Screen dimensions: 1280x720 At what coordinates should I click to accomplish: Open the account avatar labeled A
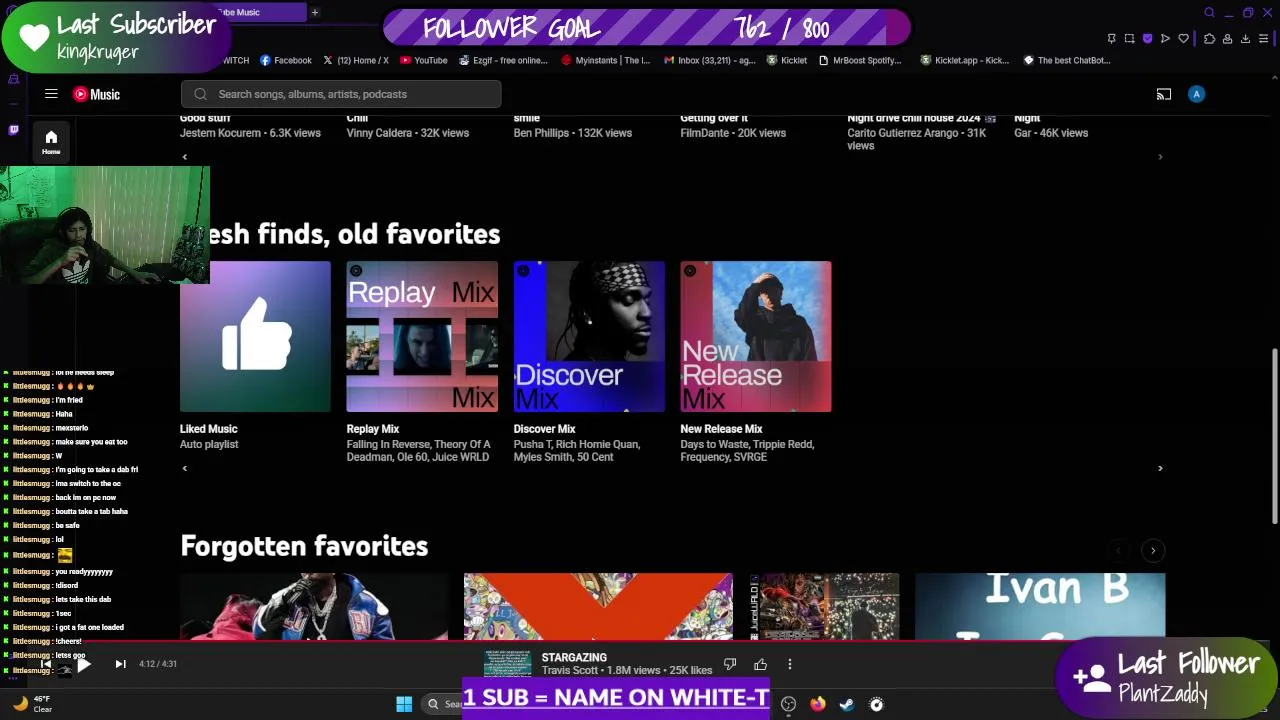click(x=1196, y=94)
